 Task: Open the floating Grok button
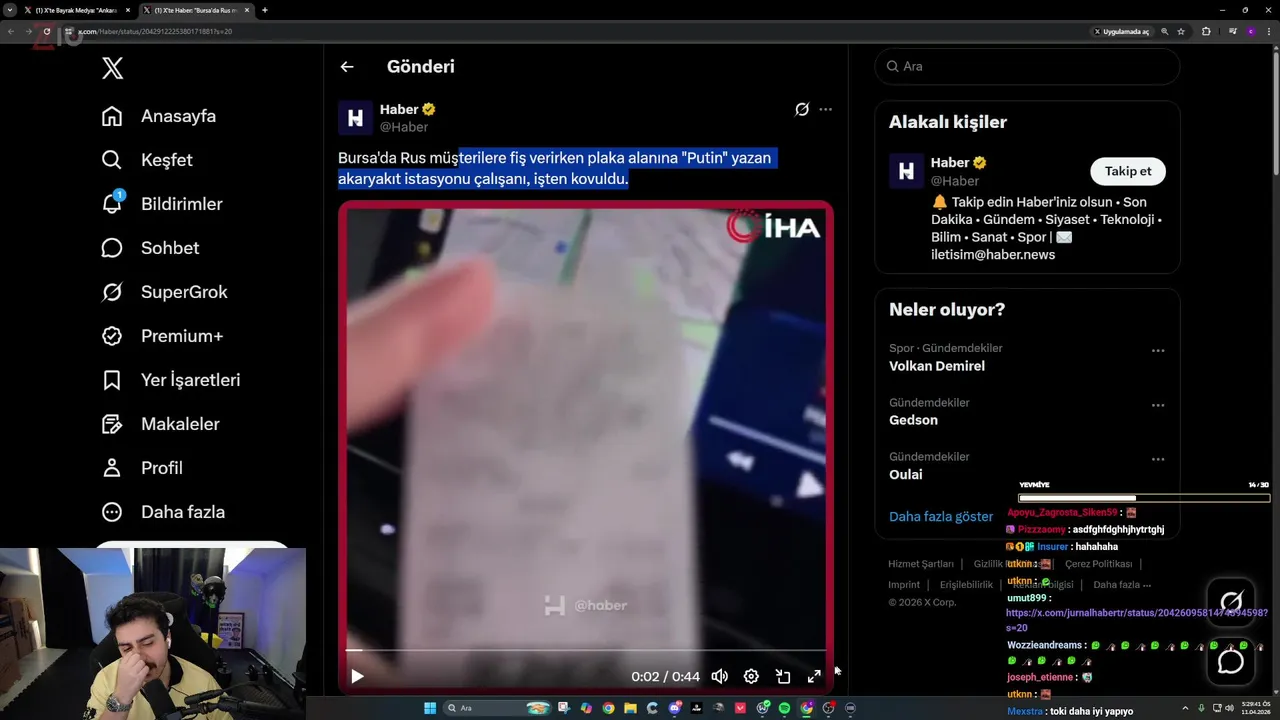1231,603
